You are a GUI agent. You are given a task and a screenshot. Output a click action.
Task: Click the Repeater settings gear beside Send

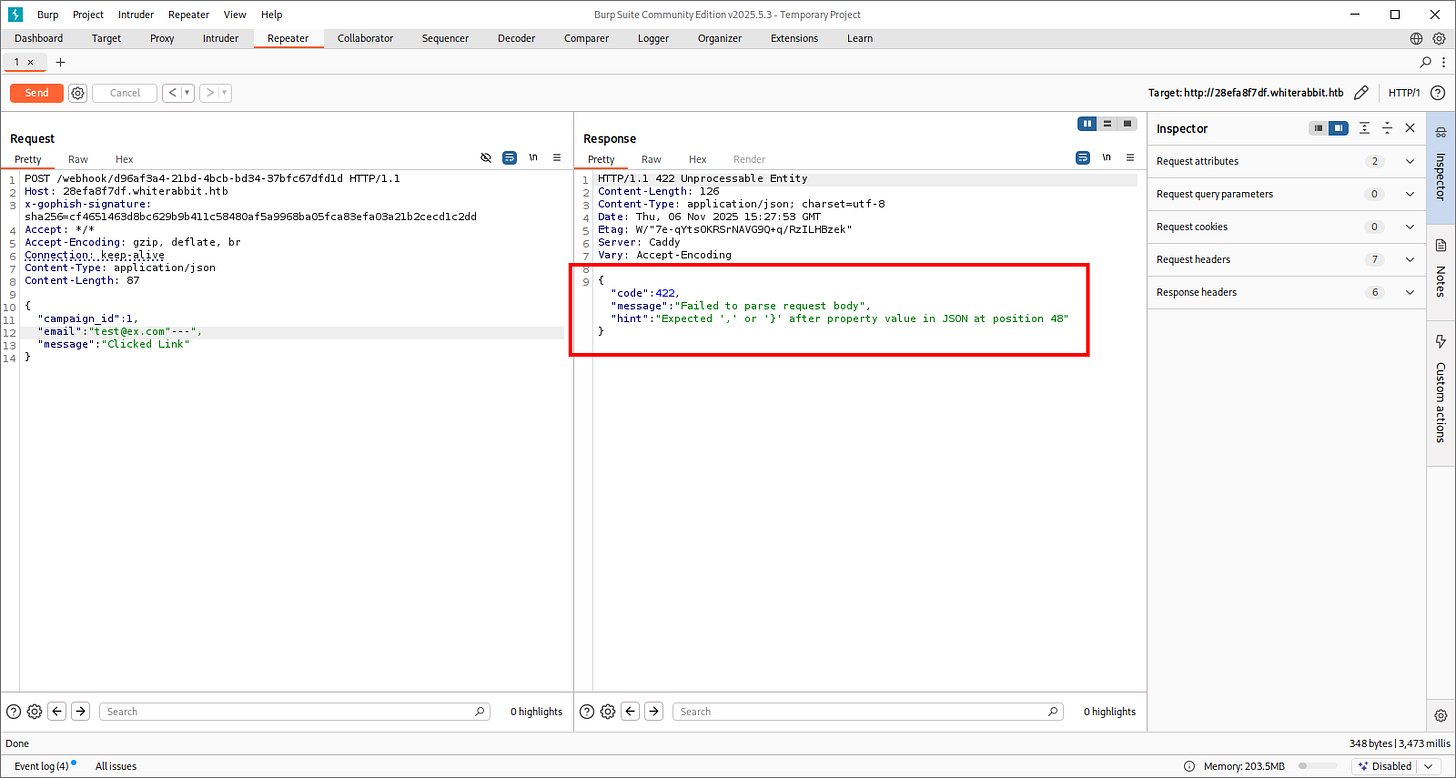78,93
